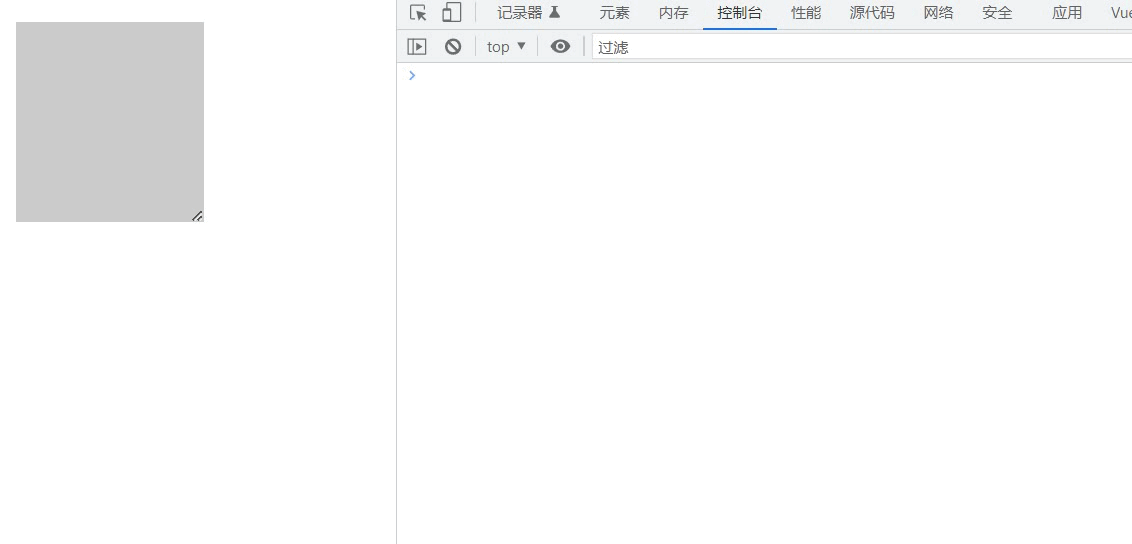Clear the console with the ban icon
This screenshot has width=1132, height=544.
(453, 47)
